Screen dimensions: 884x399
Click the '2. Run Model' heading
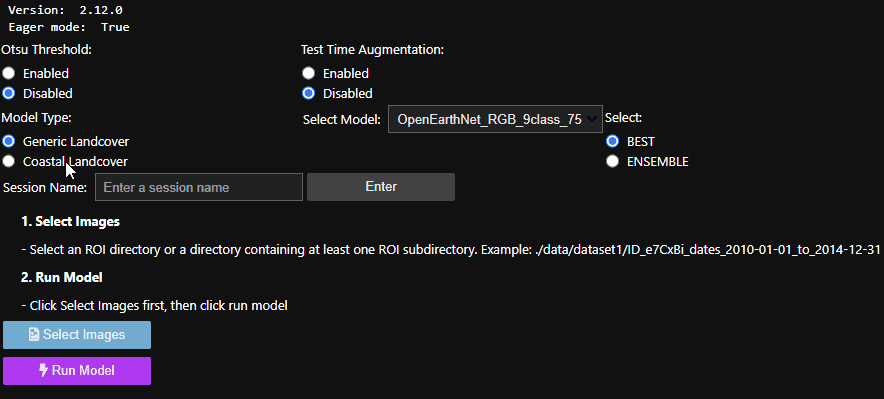[x=62, y=277]
